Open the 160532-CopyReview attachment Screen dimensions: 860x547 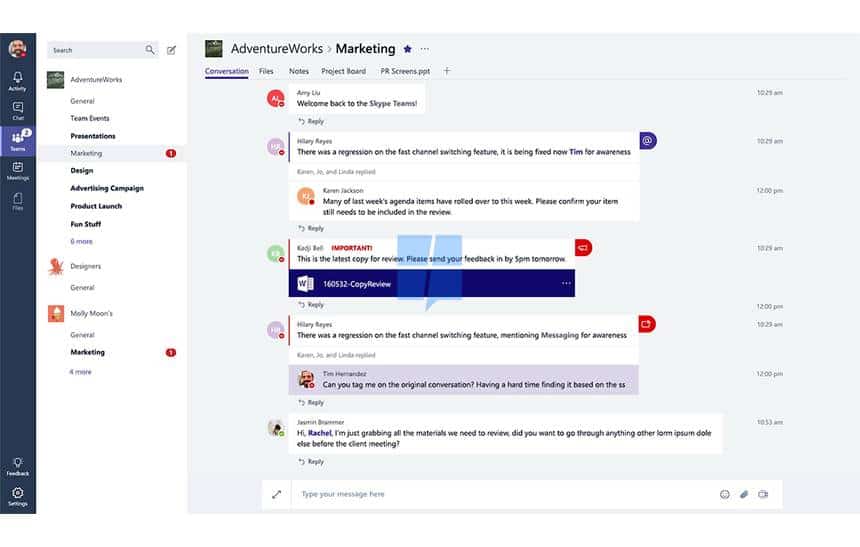point(432,283)
